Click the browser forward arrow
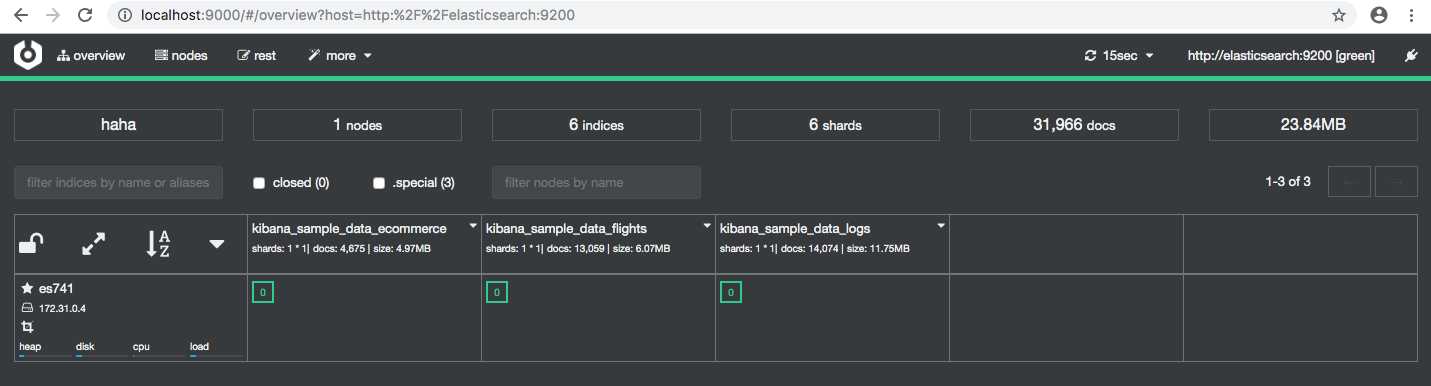1431x386 pixels. point(53,15)
